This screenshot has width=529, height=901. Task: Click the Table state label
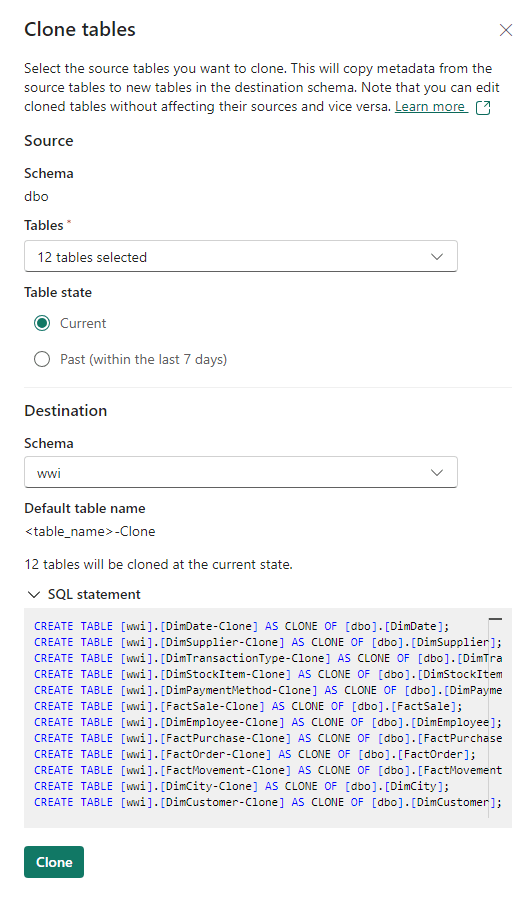58,292
